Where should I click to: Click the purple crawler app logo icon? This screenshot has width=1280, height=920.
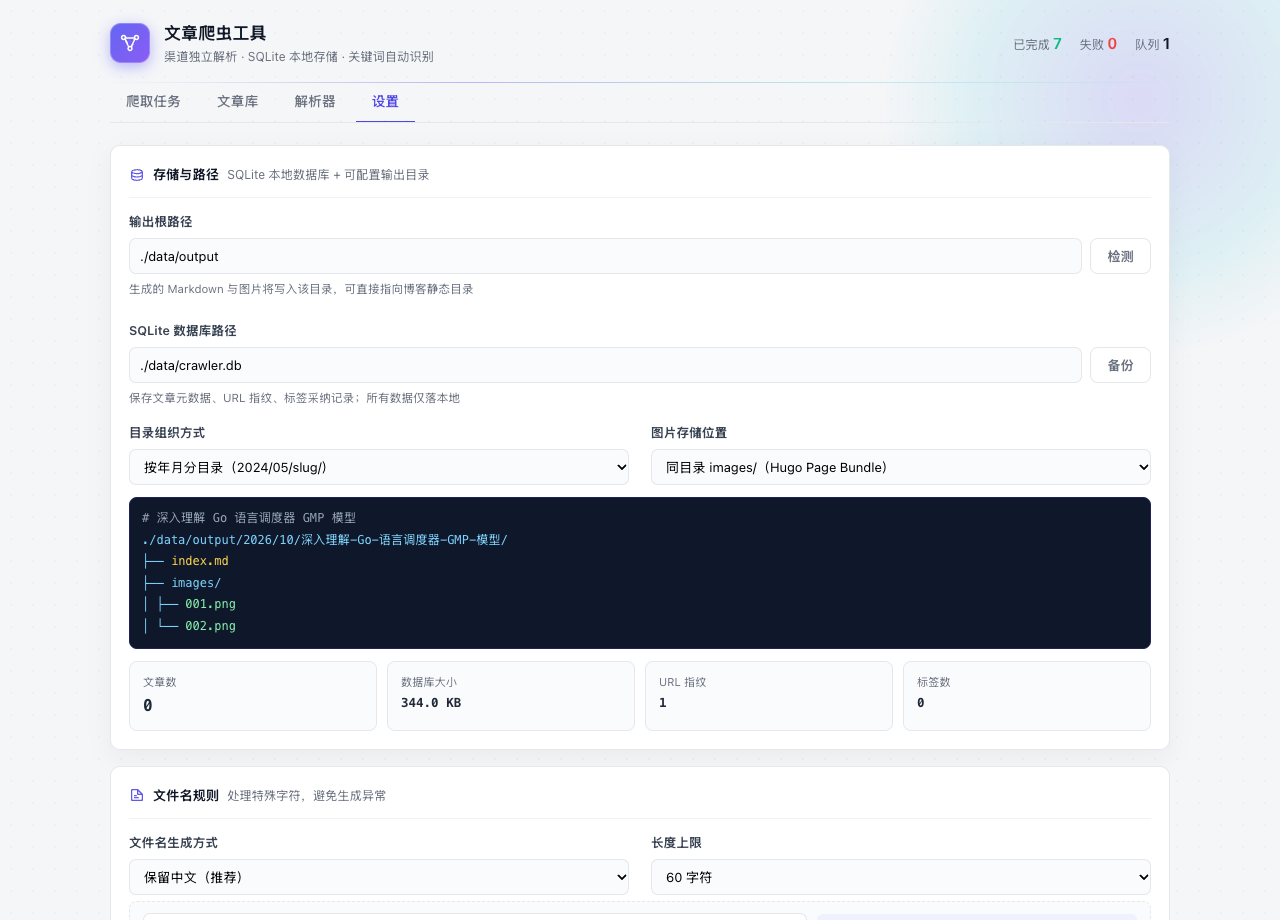[130, 43]
